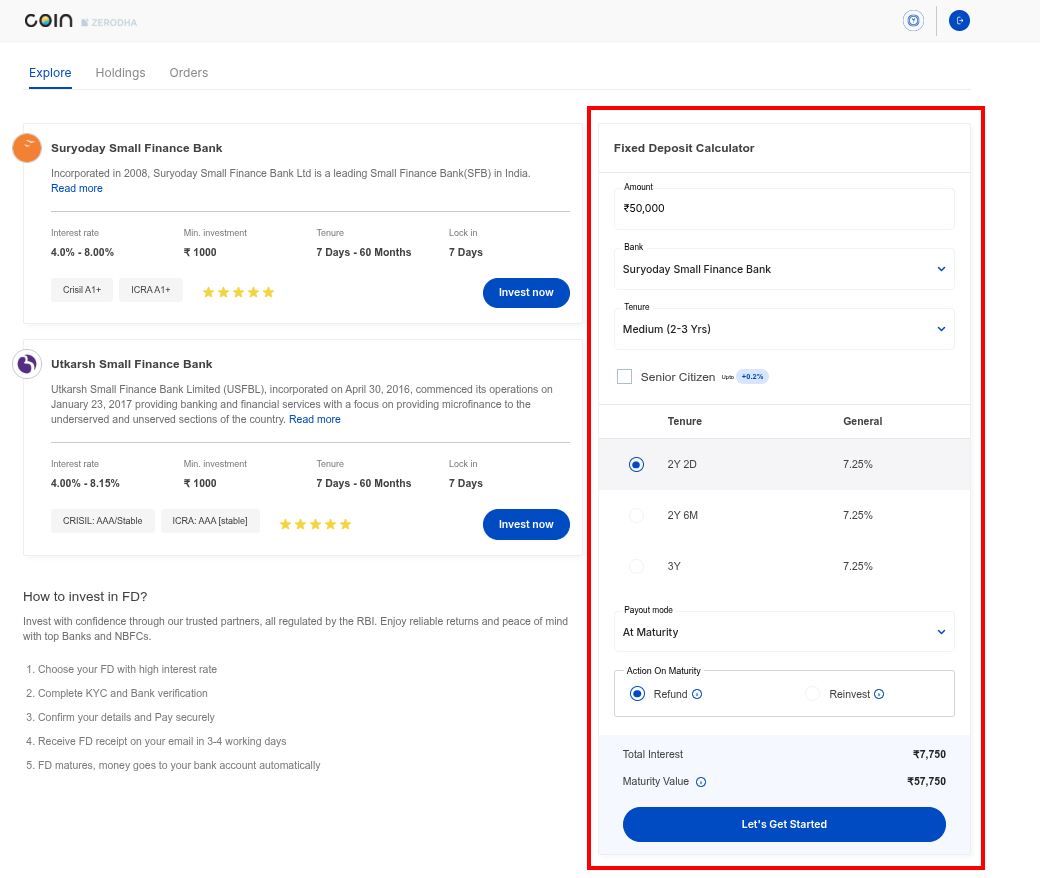Screen dimensions: 1040x878
Task: Open the Payout mode dropdown
Action: click(x=783, y=632)
